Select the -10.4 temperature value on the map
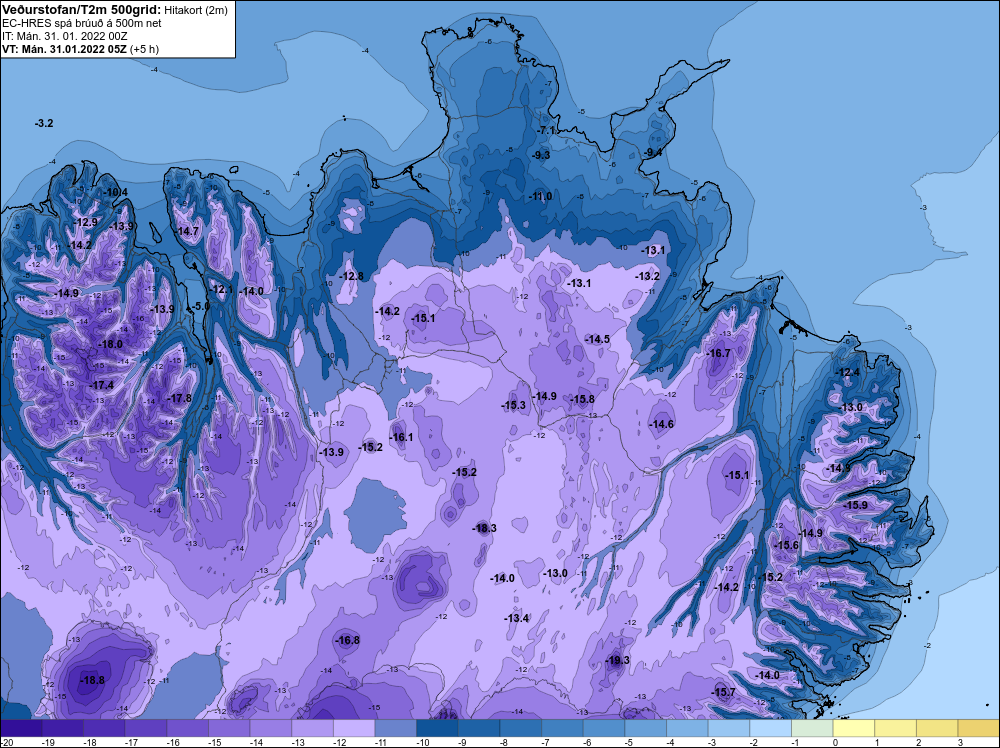The width and height of the screenshot is (1000, 748). click(115, 193)
